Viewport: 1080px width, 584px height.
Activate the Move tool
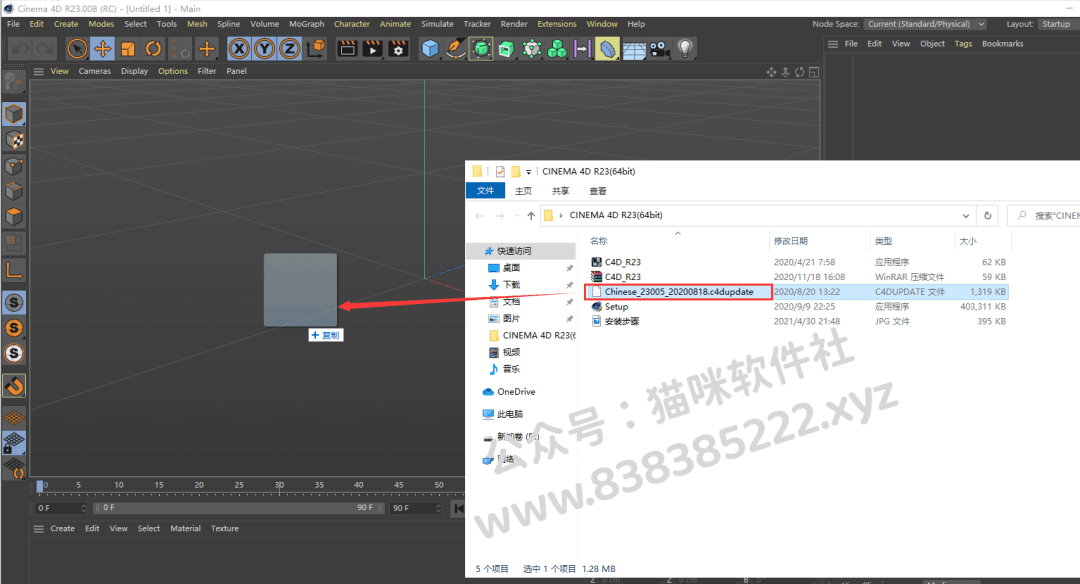[x=103, y=49]
